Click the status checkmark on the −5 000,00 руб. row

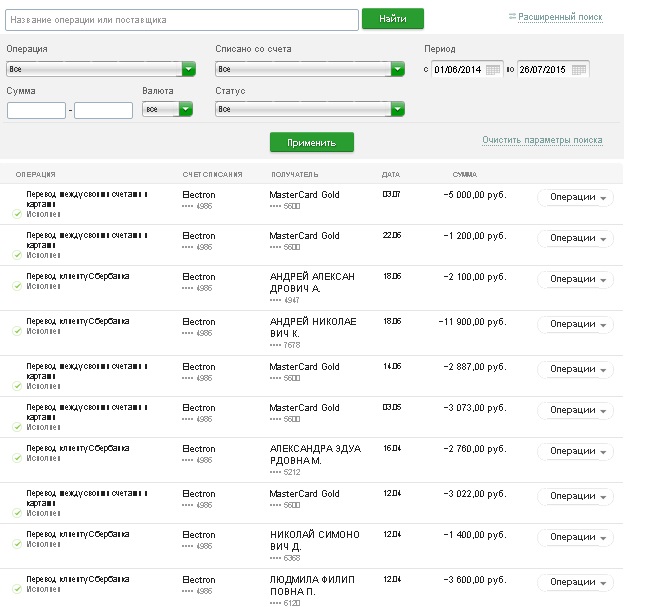17,214
